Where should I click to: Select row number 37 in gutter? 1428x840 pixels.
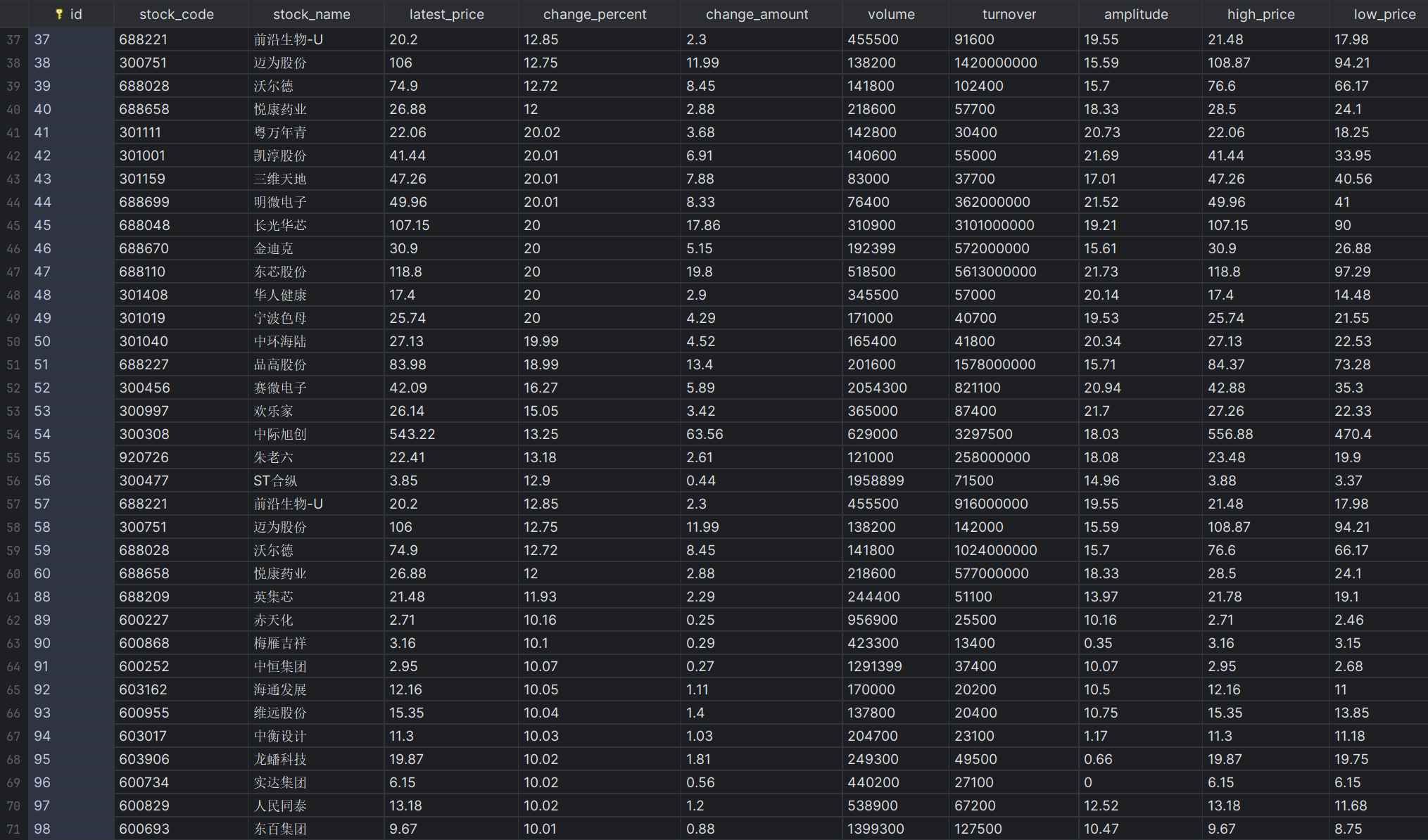13,40
